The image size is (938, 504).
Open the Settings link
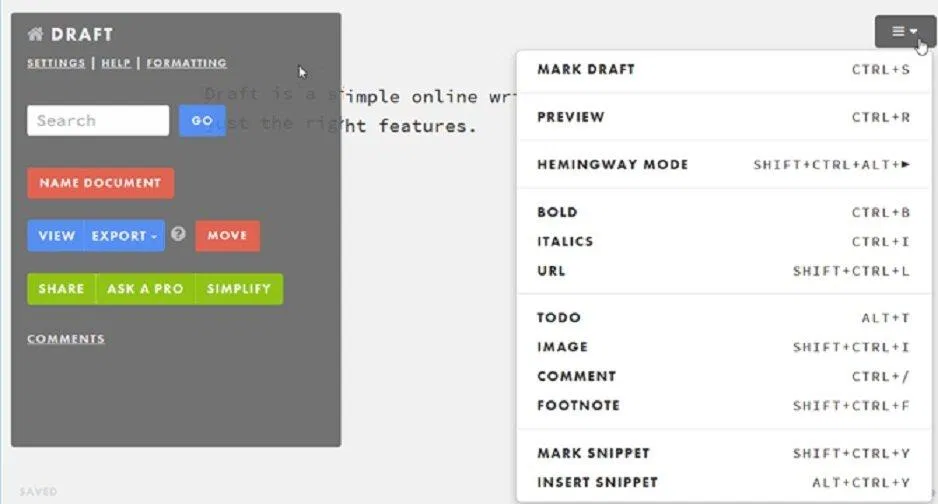(x=56, y=63)
